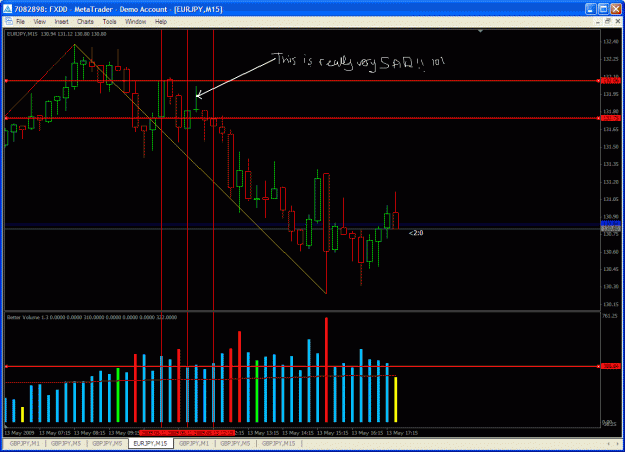Viewport: 625px width, 452px height.
Task: Switch to the GBPJPY,M15 chart tab
Action: coord(279,443)
